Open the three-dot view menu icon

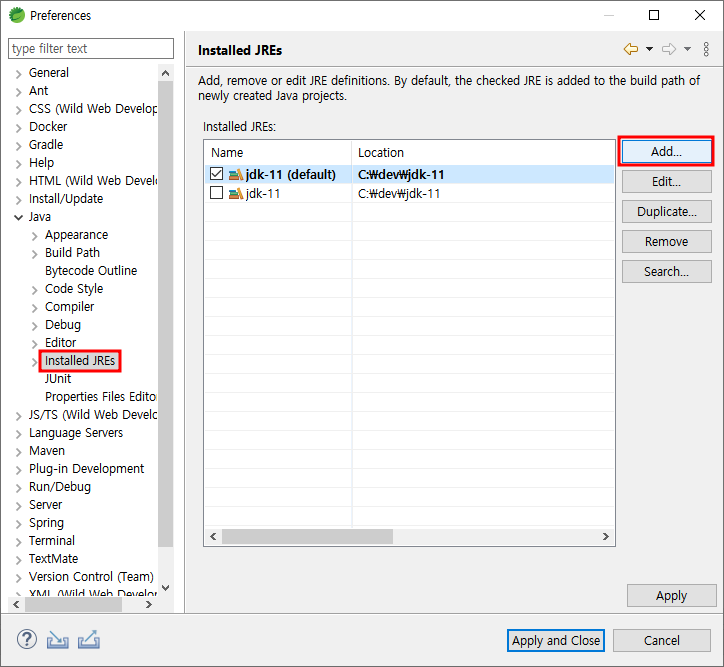coord(706,49)
